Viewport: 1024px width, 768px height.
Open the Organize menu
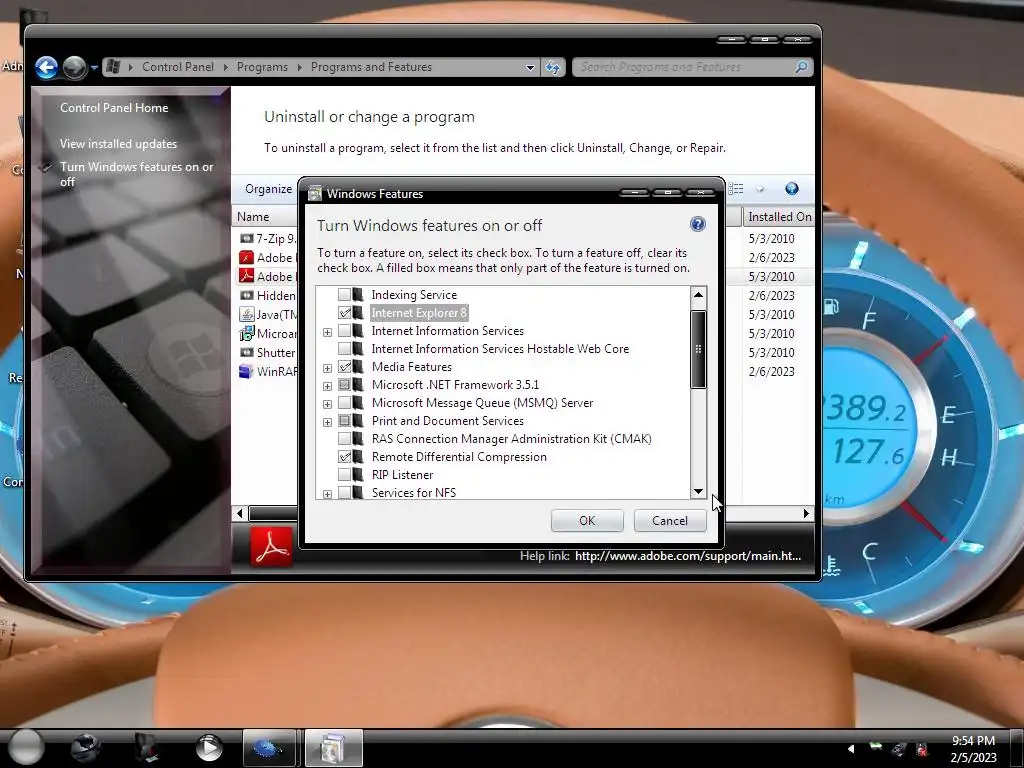[268, 189]
